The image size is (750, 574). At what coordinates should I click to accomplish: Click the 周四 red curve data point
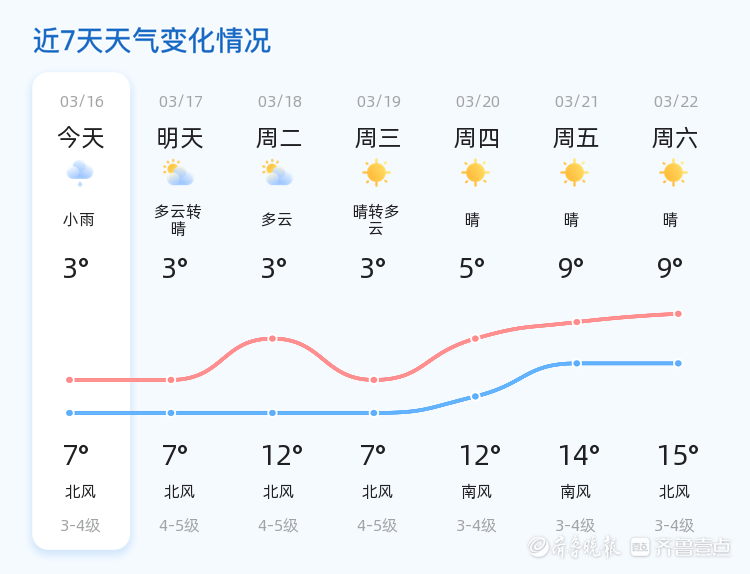(475, 339)
